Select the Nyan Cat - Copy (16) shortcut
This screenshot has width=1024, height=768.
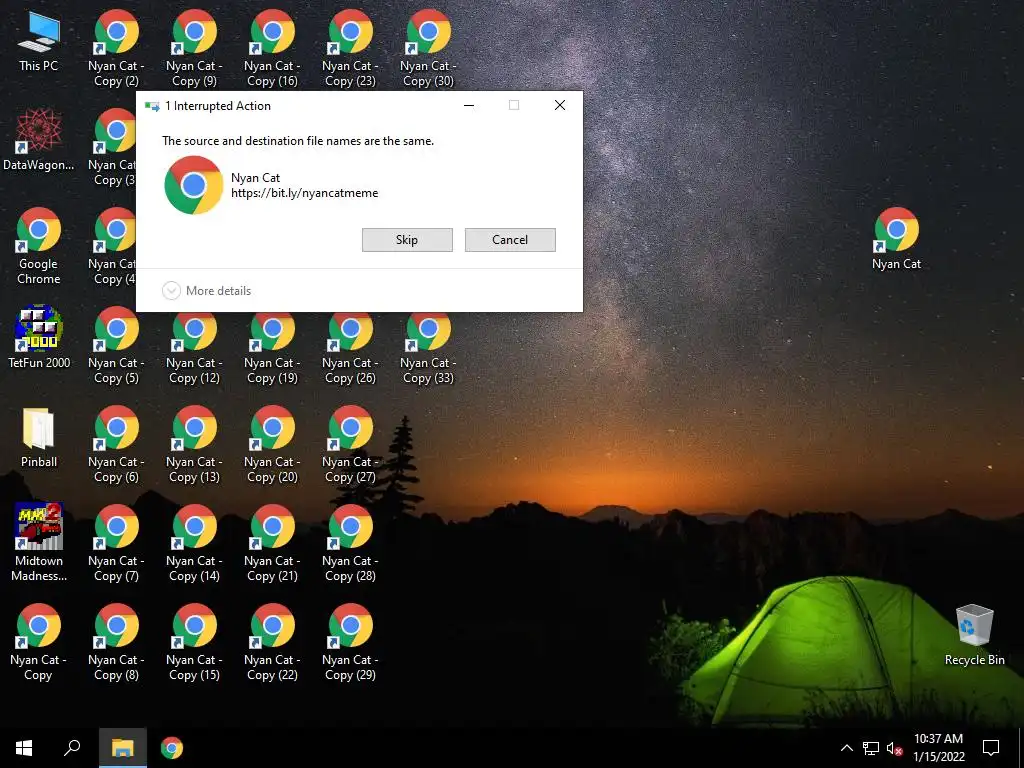272,48
